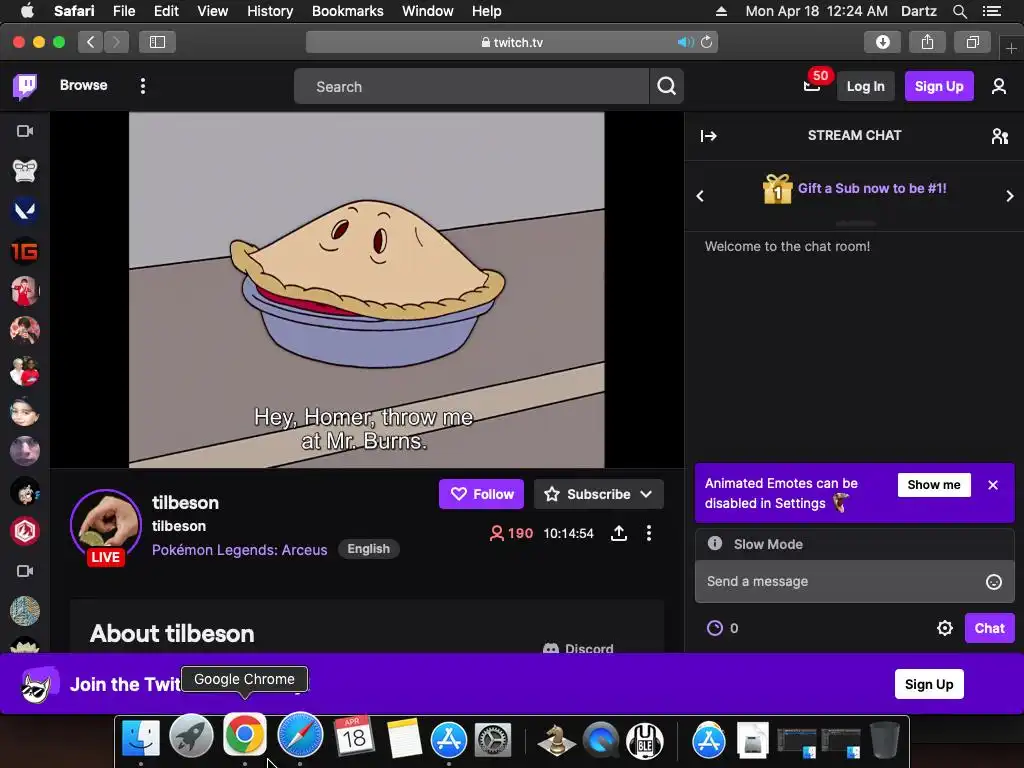Open the Edit menu
Image resolution: width=1024 pixels, height=768 pixels.
(x=166, y=11)
